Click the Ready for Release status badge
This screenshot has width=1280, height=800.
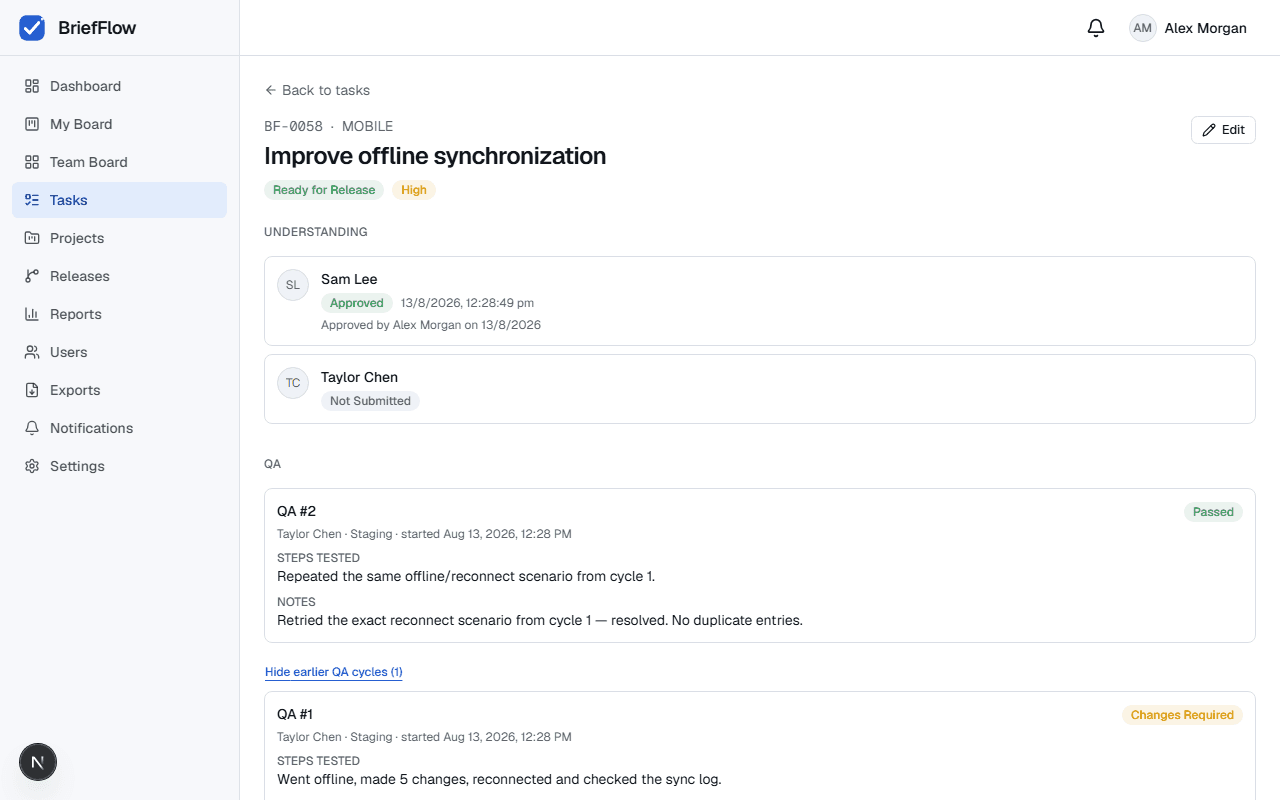(x=324, y=190)
